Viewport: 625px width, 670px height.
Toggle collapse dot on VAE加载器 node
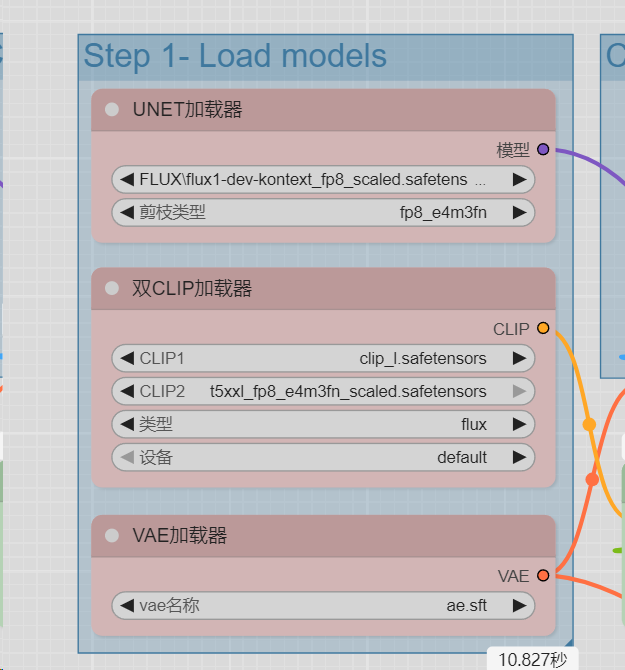tap(112, 536)
